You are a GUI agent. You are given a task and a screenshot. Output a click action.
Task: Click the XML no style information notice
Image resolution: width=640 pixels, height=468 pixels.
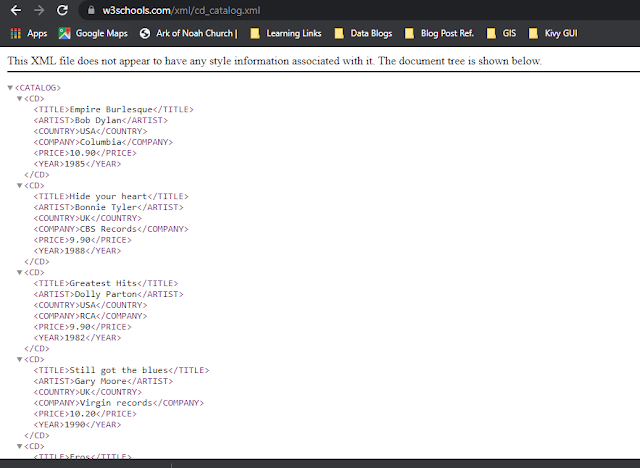click(x=274, y=61)
